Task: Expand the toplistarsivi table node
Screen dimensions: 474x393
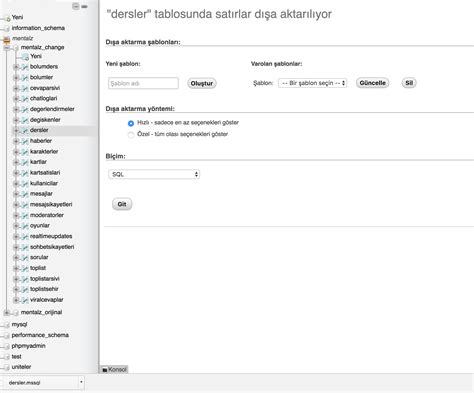Action: click(16, 279)
